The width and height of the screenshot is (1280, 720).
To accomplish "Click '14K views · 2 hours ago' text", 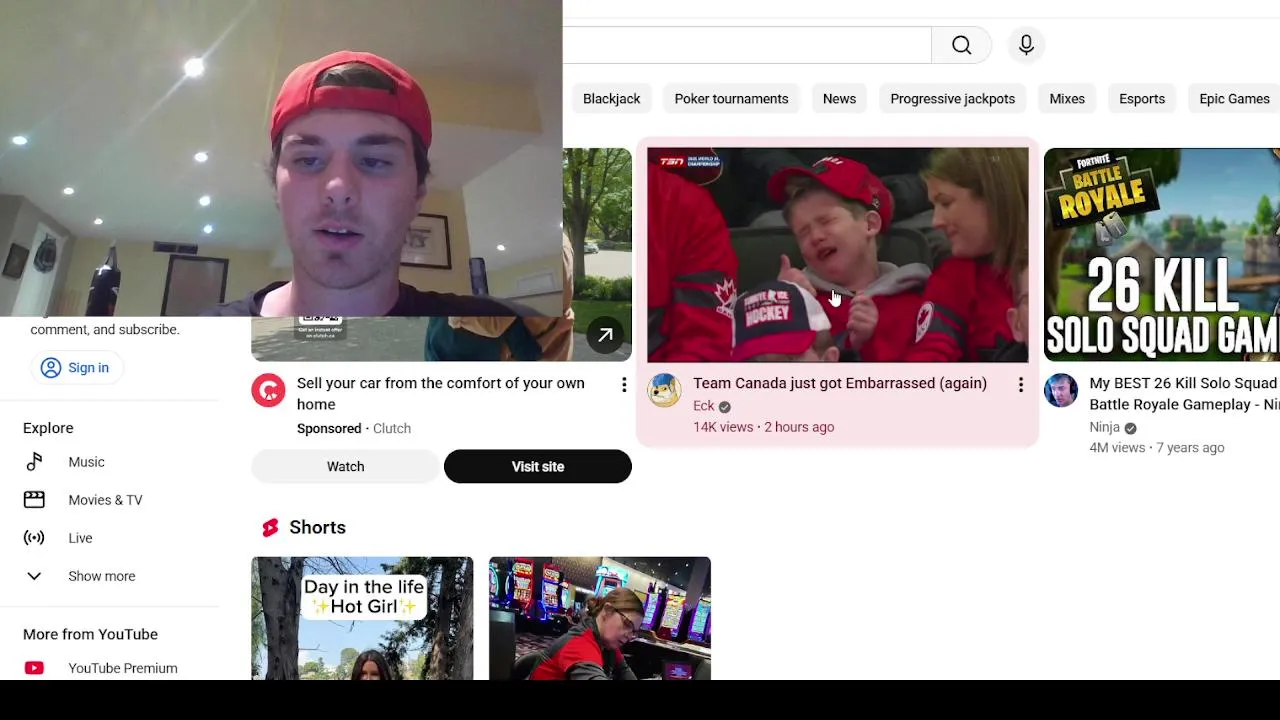I will [x=764, y=427].
